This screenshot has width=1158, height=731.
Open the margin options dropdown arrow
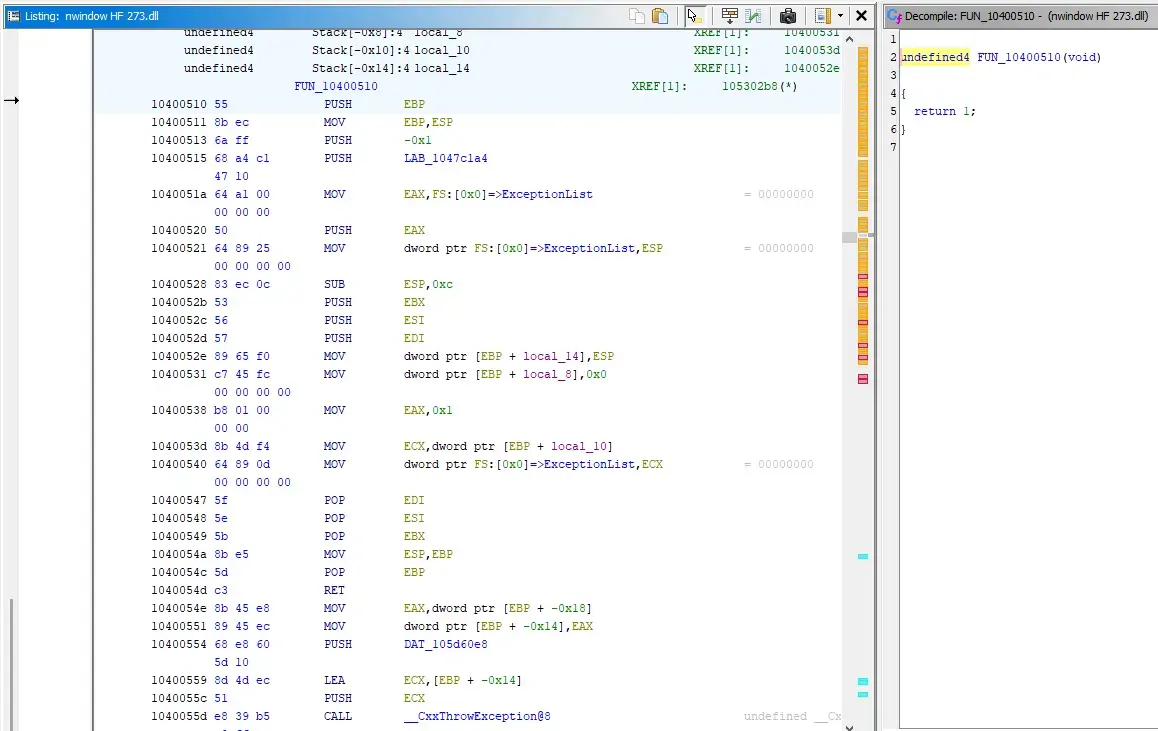tap(840, 16)
